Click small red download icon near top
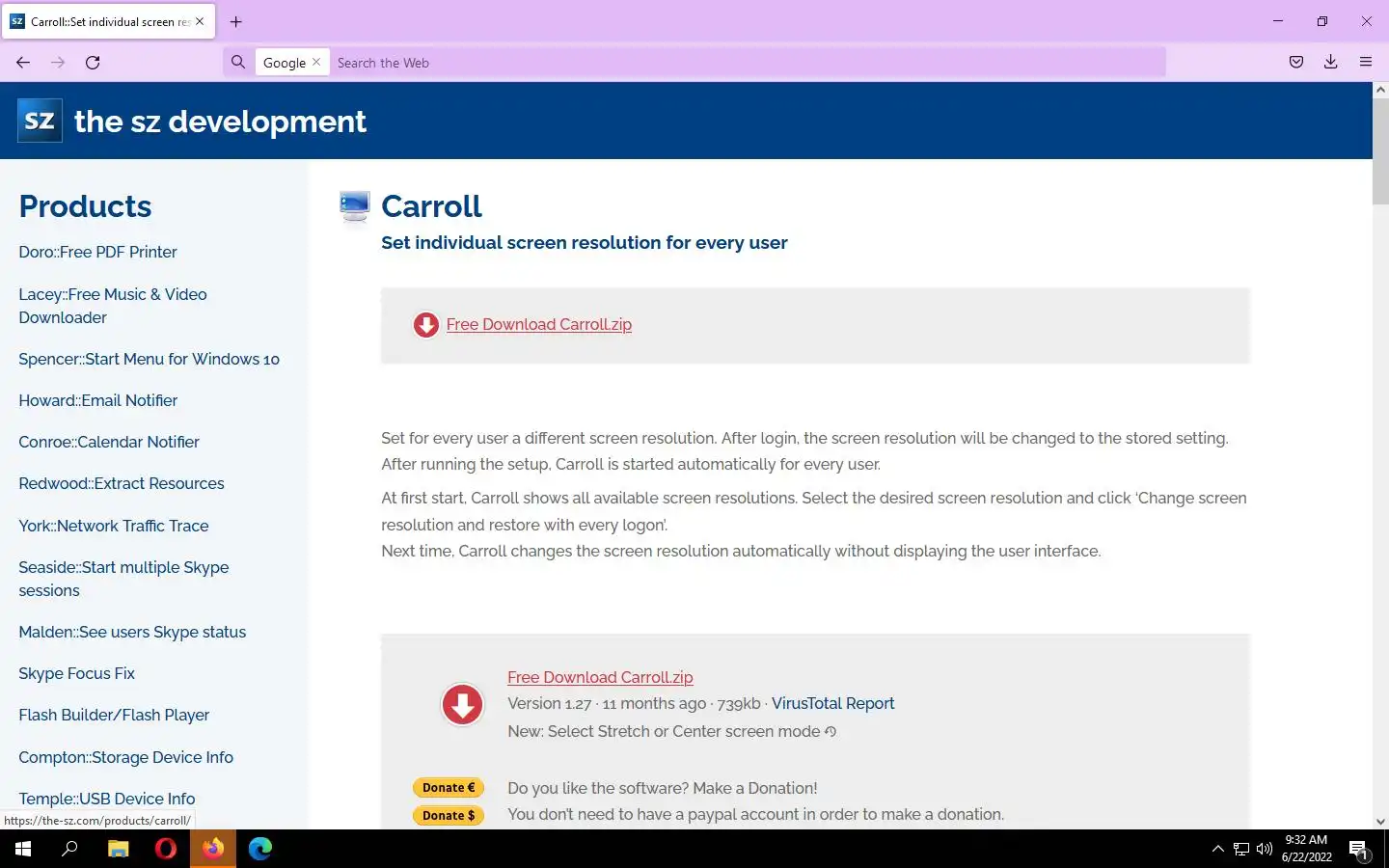 pos(425,325)
